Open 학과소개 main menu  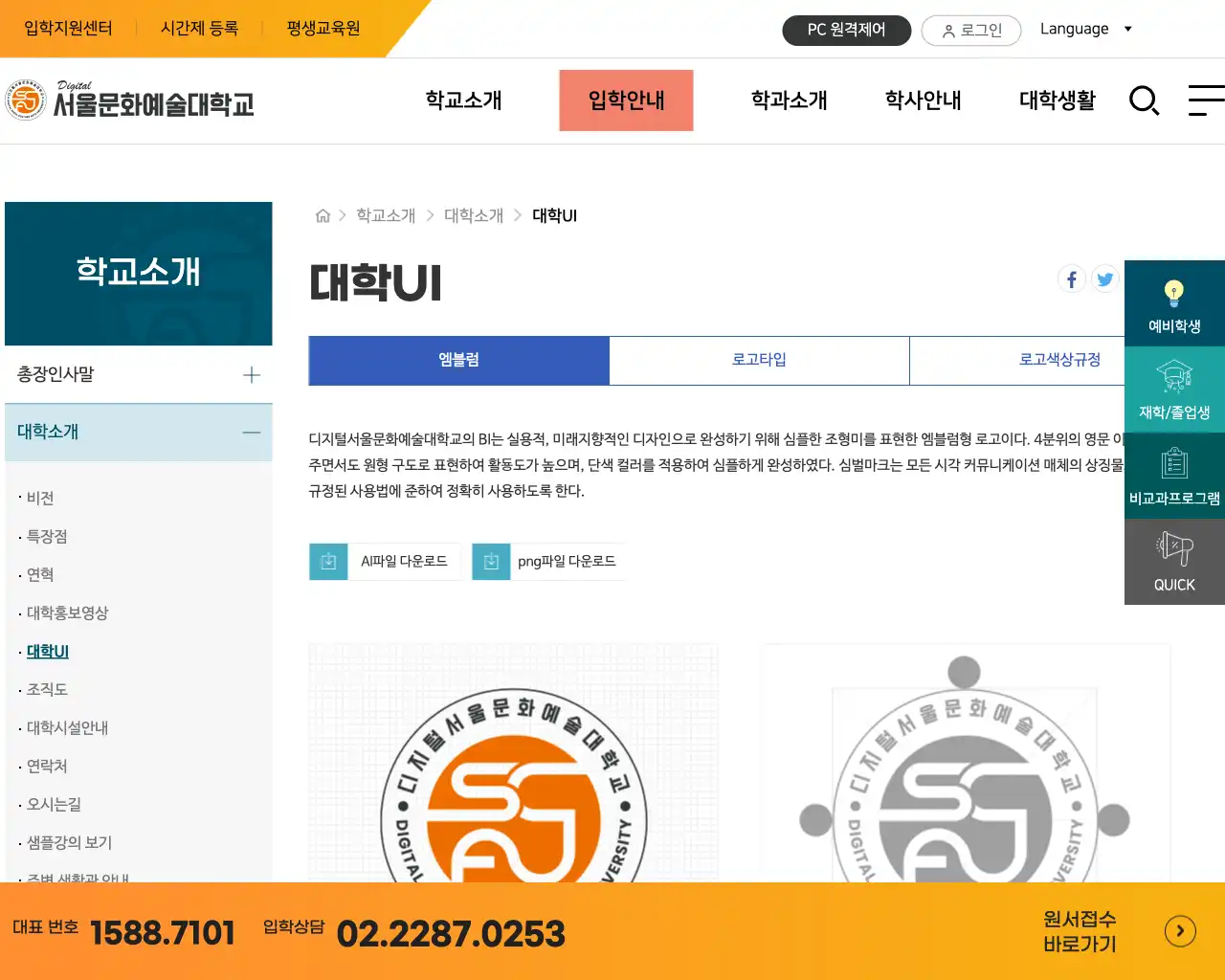pyautogui.click(x=790, y=100)
